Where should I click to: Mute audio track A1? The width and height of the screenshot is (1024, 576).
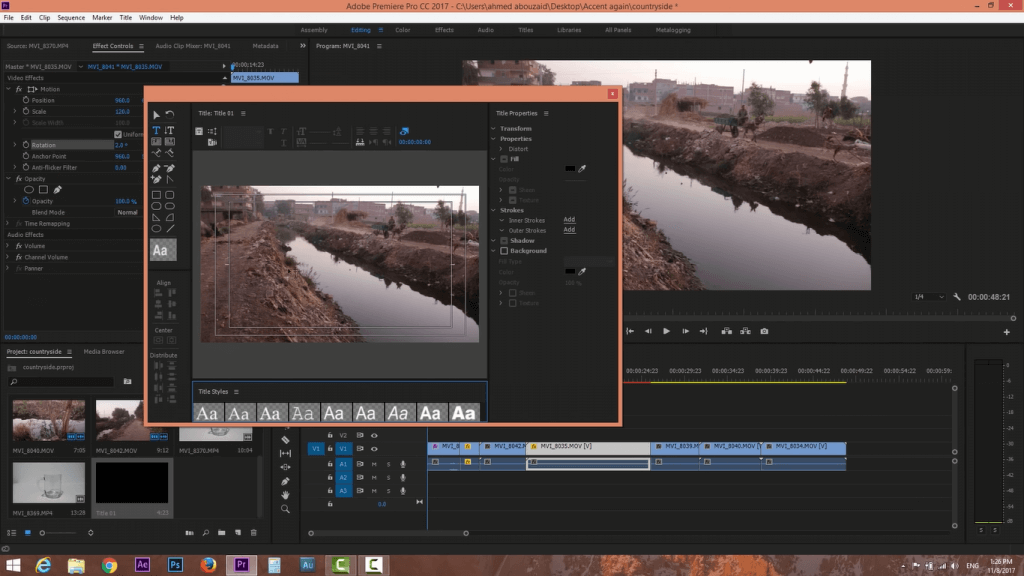tap(374, 464)
